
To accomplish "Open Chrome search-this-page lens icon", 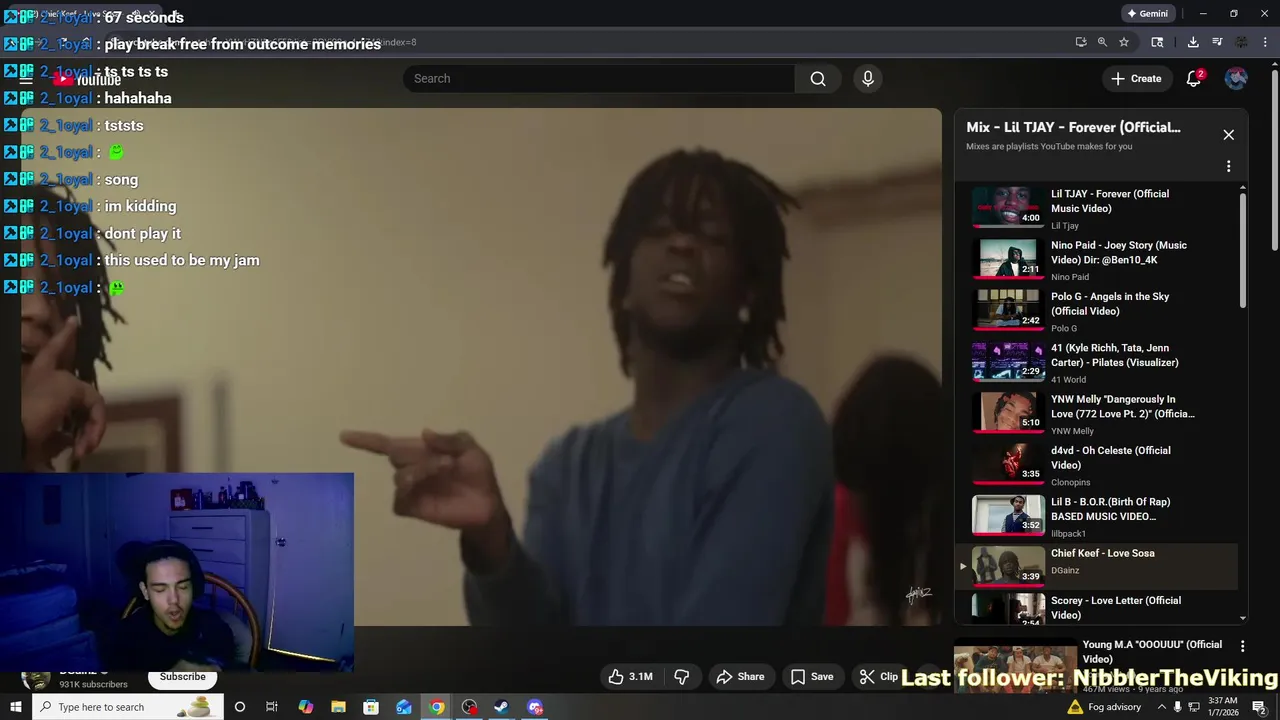I will pos(1157,42).
